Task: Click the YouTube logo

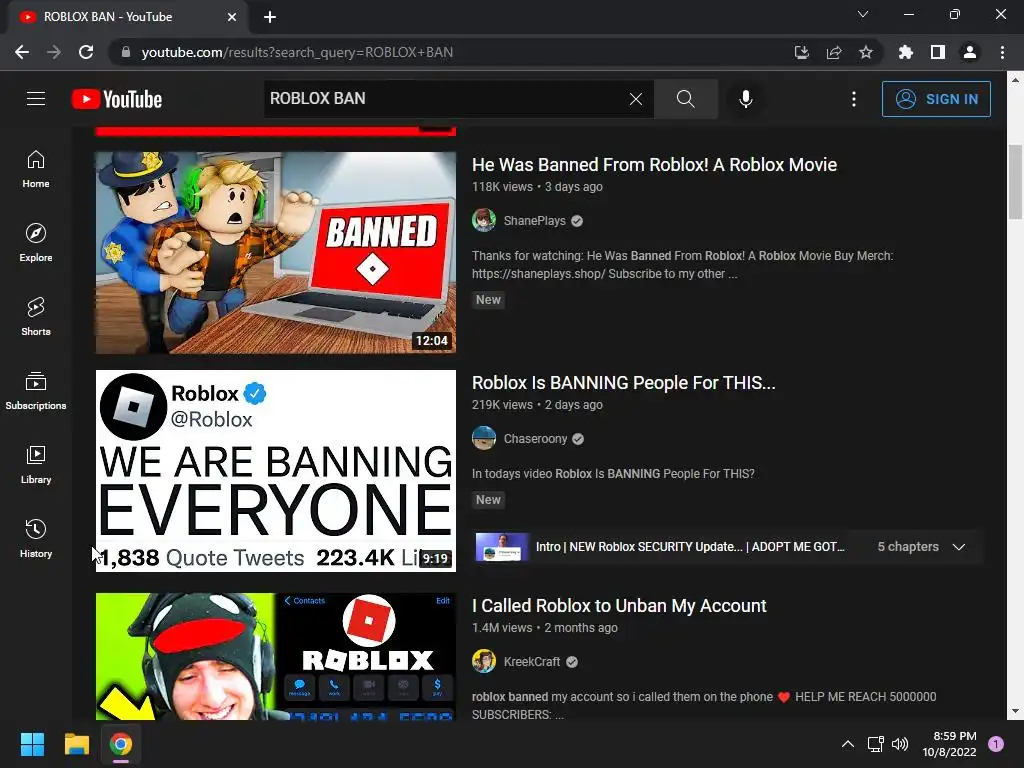Action: [117, 99]
